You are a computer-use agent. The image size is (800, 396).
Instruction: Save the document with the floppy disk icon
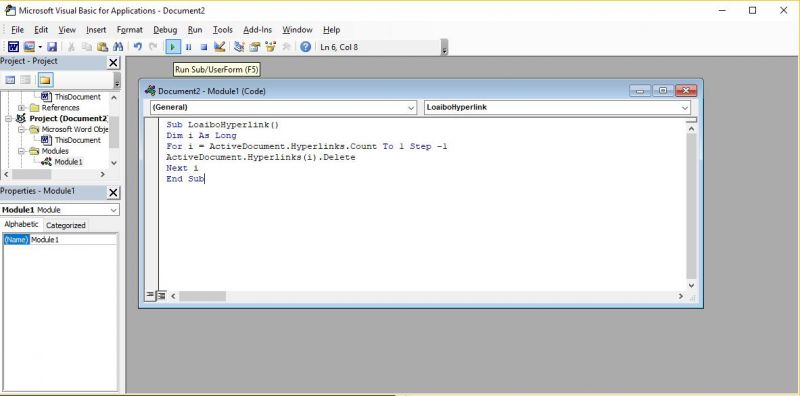(52, 47)
